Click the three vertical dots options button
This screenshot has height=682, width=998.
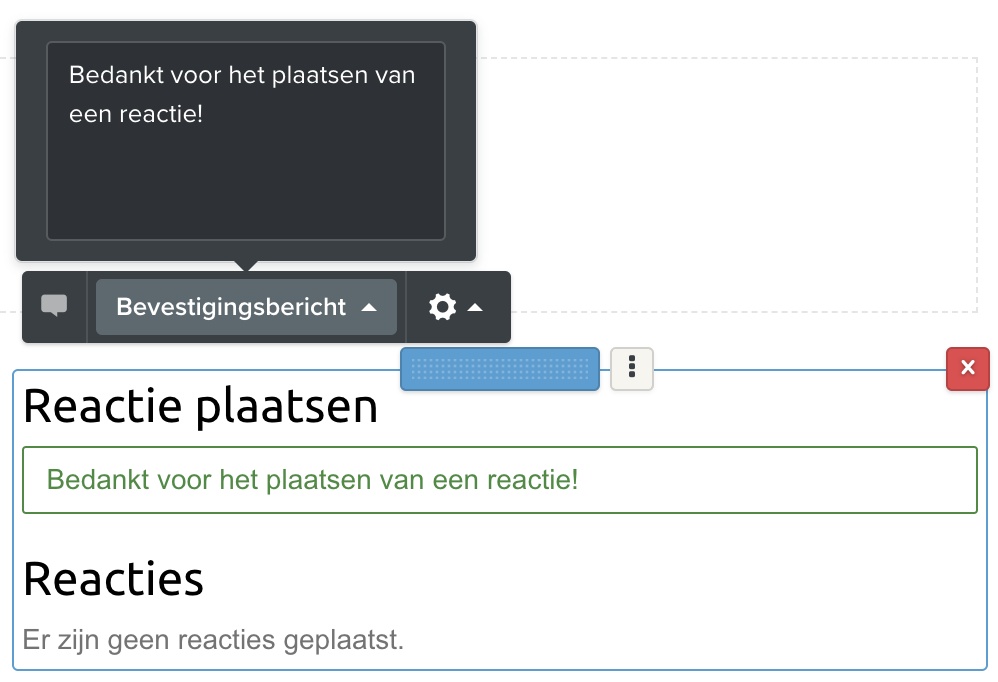click(x=632, y=368)
